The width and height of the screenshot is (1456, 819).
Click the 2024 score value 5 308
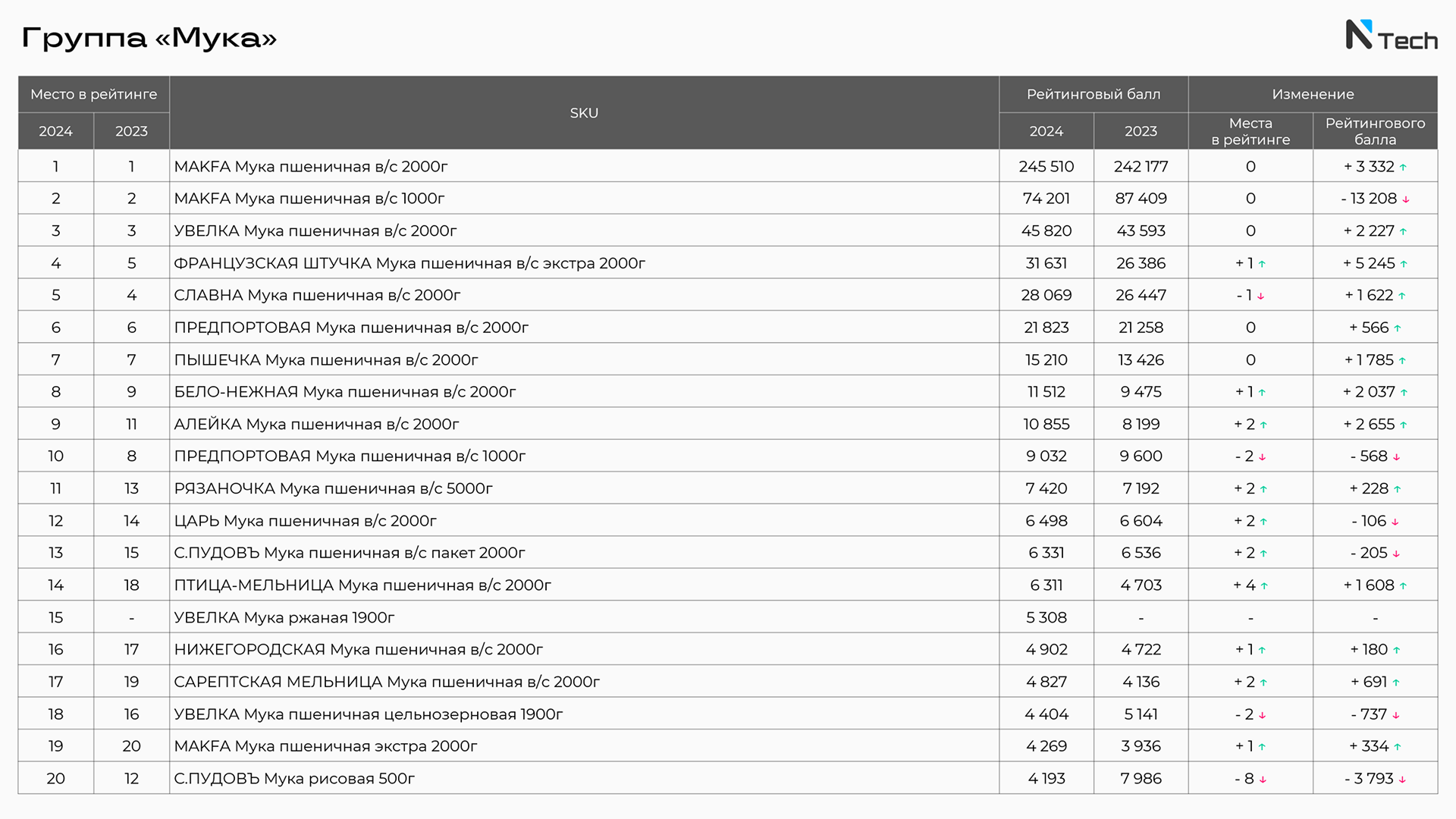[x=1046, y=617]
